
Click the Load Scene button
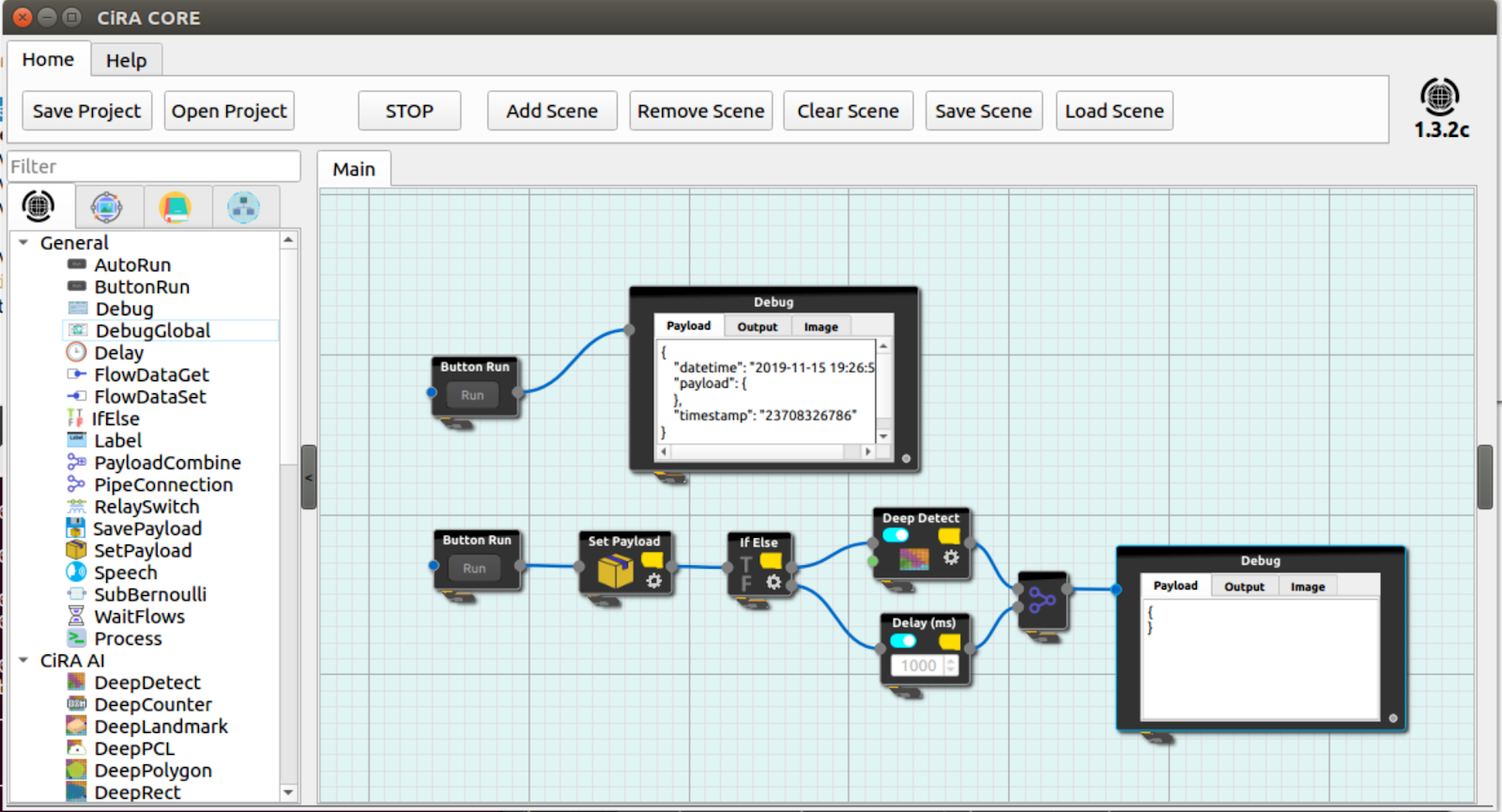pyautogui.click(x=1114, y=111)
